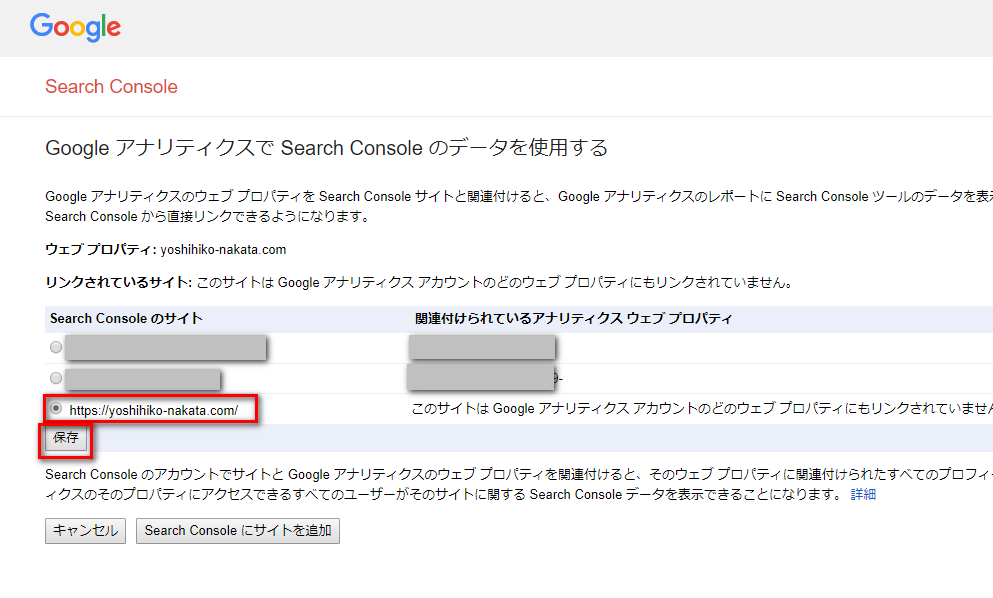Click the ウェブ プロパティ: yoshihiko-nakata.com text
This screenshot has width=993, height=598.
165,250
